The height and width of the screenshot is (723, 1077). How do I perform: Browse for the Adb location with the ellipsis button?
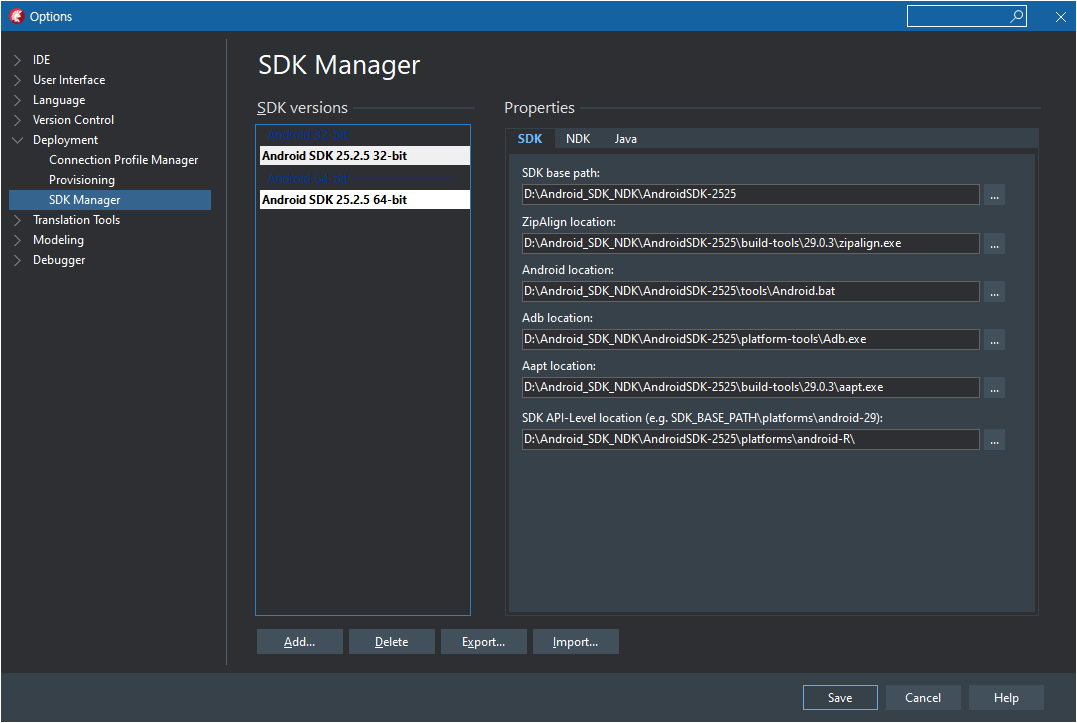(x=994, y=339)
